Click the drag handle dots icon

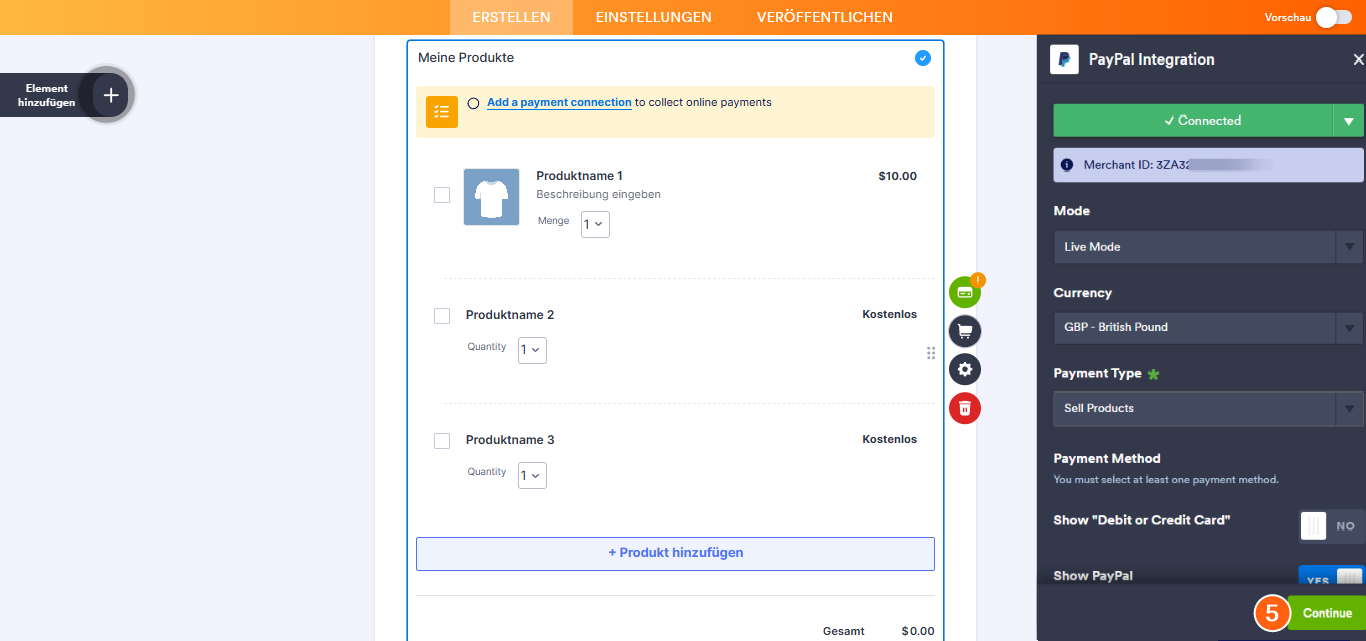click(x=931, y=353)
